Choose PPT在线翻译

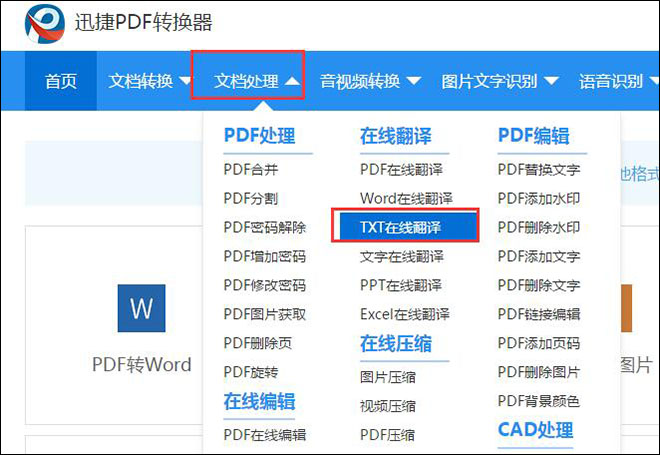pyautogui.click(x=401, y=285)
